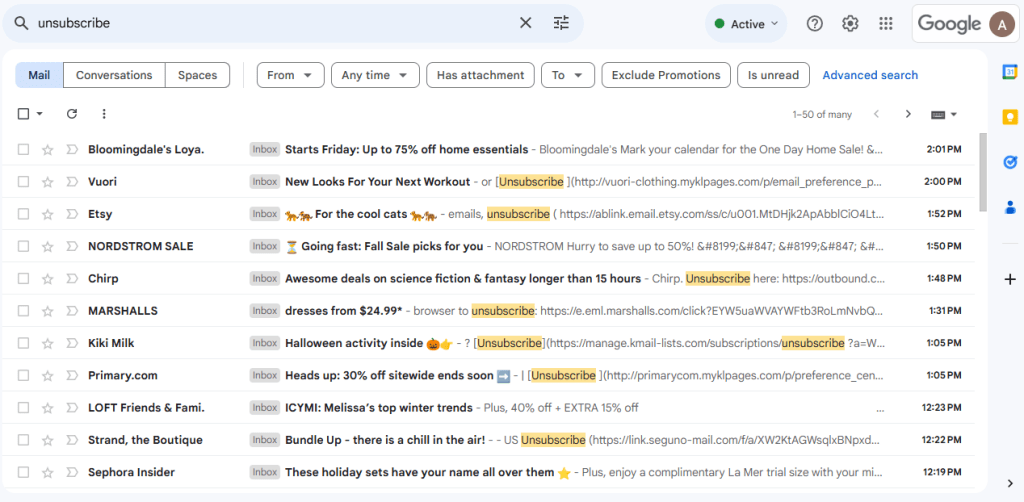The image size is (1024, 502).
Task: Click the Advanced search link
Action: point(869,75)
